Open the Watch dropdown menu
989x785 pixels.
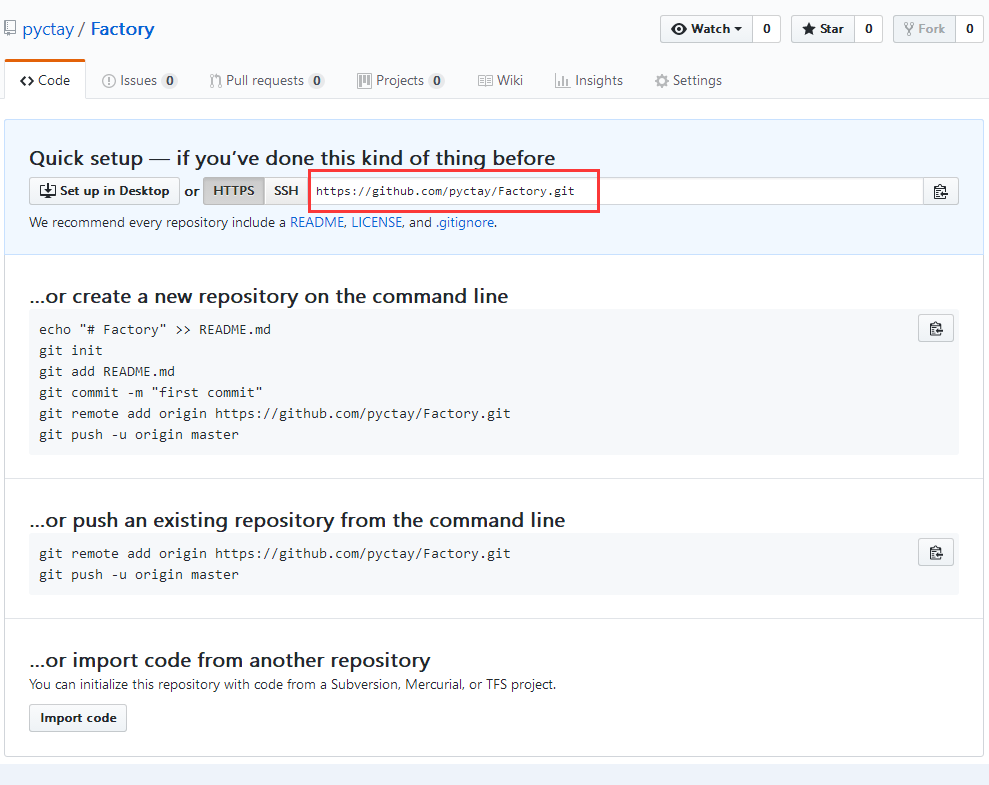click(x=706, y=29)
